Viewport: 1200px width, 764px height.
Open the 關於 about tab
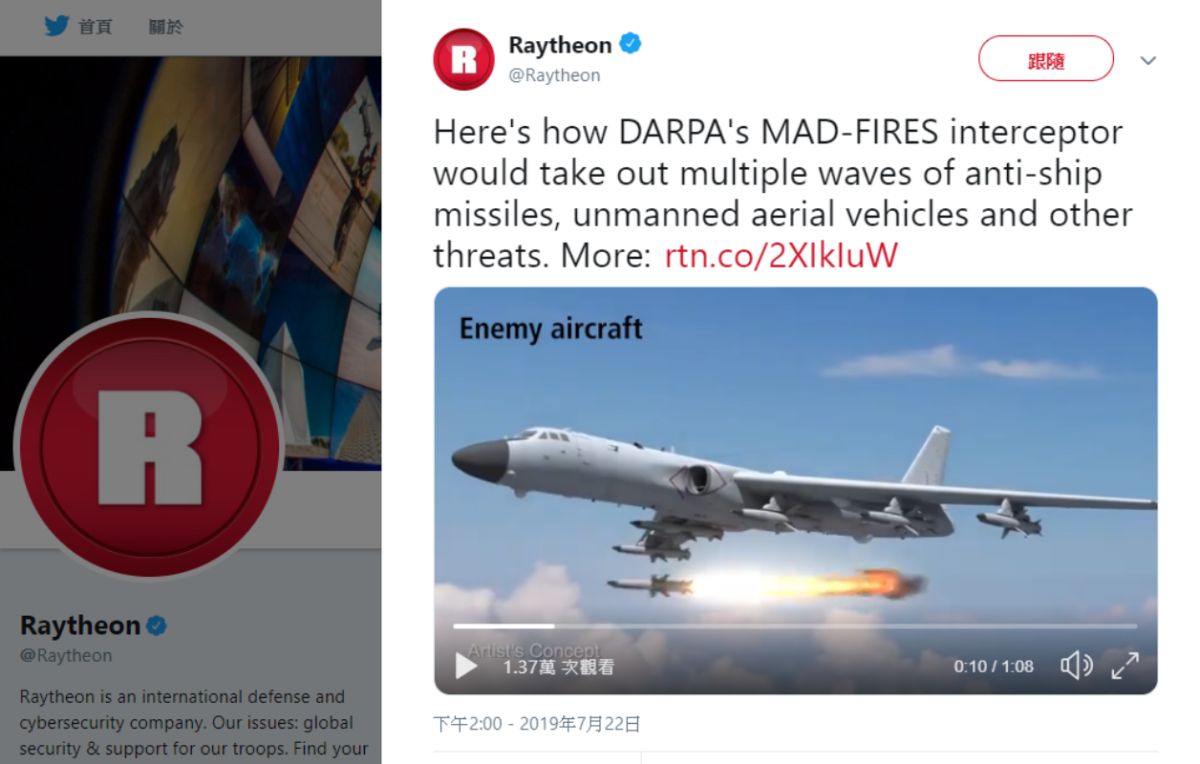166,27
